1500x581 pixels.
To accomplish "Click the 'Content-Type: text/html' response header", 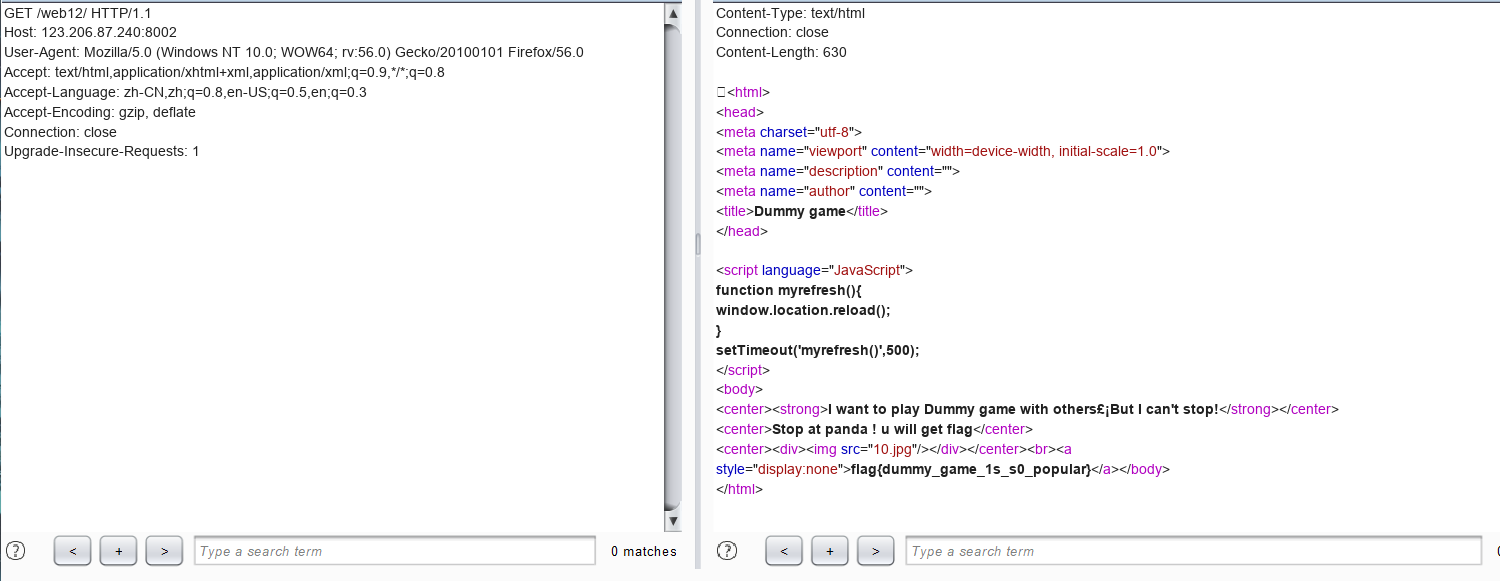I will pyautogui.click(x=790, y=13).
